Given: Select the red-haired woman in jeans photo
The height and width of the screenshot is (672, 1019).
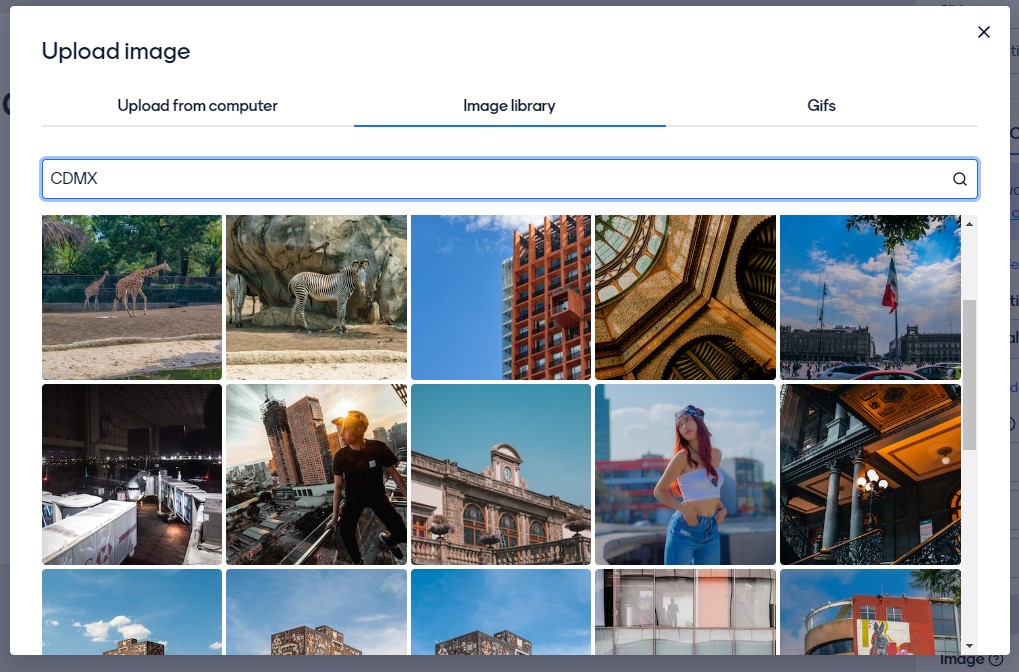Looking at the screenshot, I should [x=685, y=474].
